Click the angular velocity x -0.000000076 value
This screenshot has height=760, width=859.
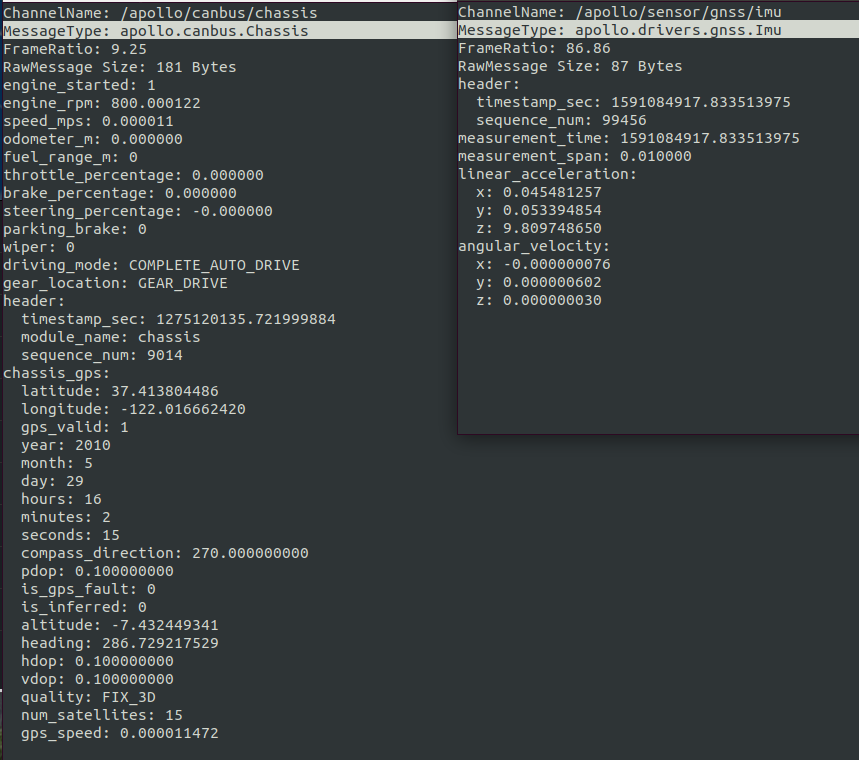click(557, 265)
